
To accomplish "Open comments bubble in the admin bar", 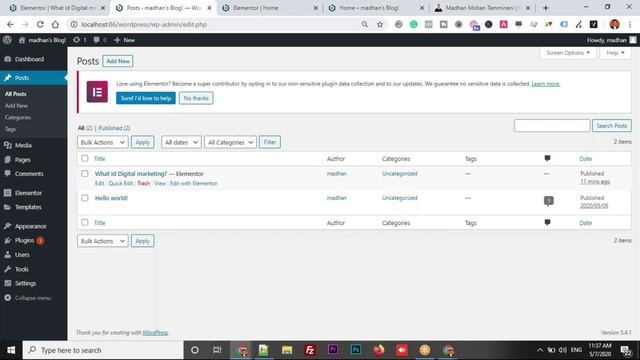I will point(100,40).
